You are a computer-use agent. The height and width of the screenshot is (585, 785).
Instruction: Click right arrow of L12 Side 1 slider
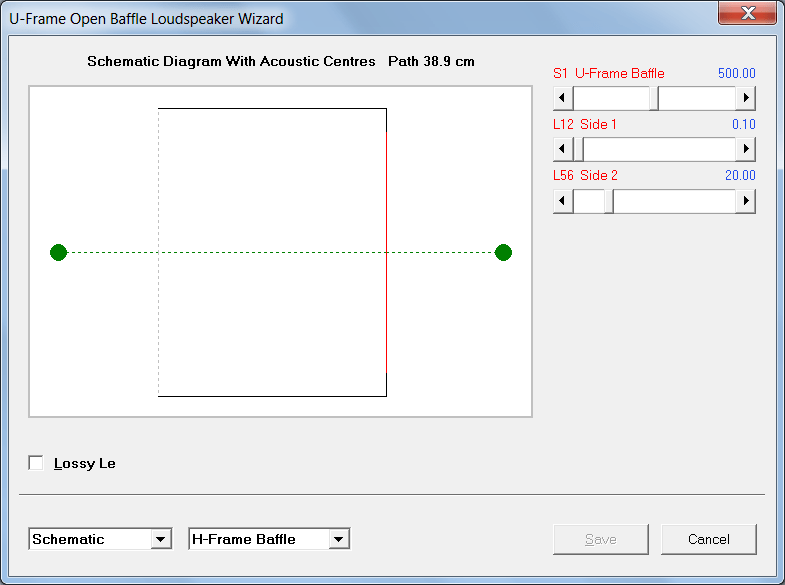coord(745,149)
